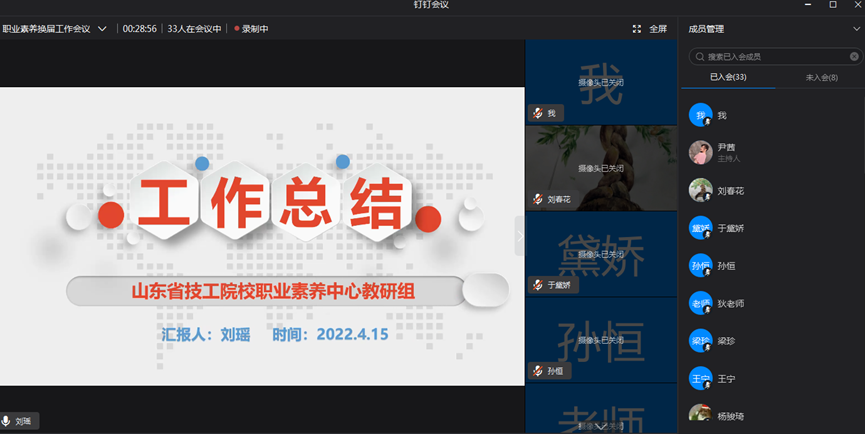Click the 老师 avatar for 狄老师

(701, 303)
